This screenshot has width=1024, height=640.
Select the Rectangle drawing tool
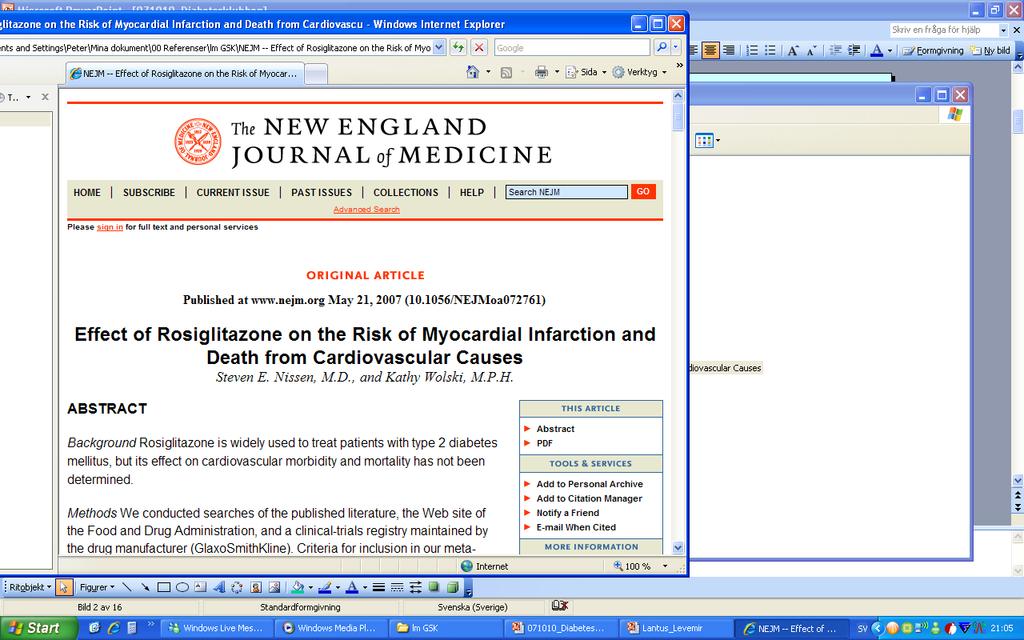[163, 587]
